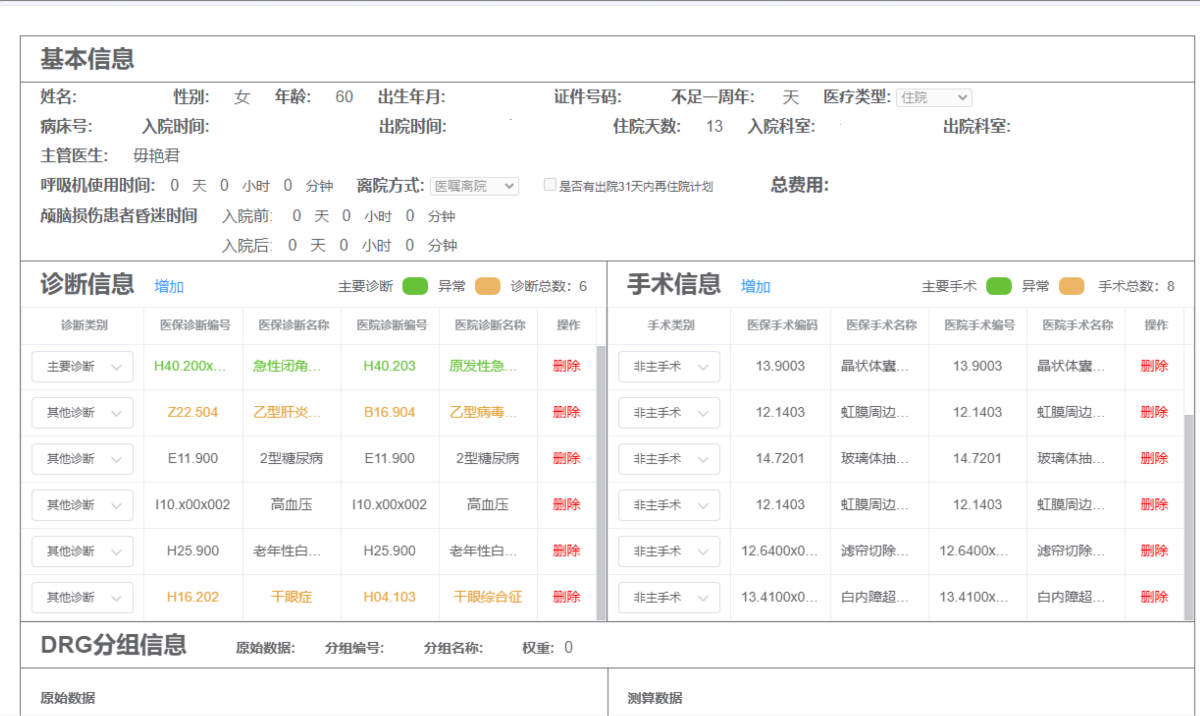Select the Z22.504 diagnosis code cell

pos(194,412)
